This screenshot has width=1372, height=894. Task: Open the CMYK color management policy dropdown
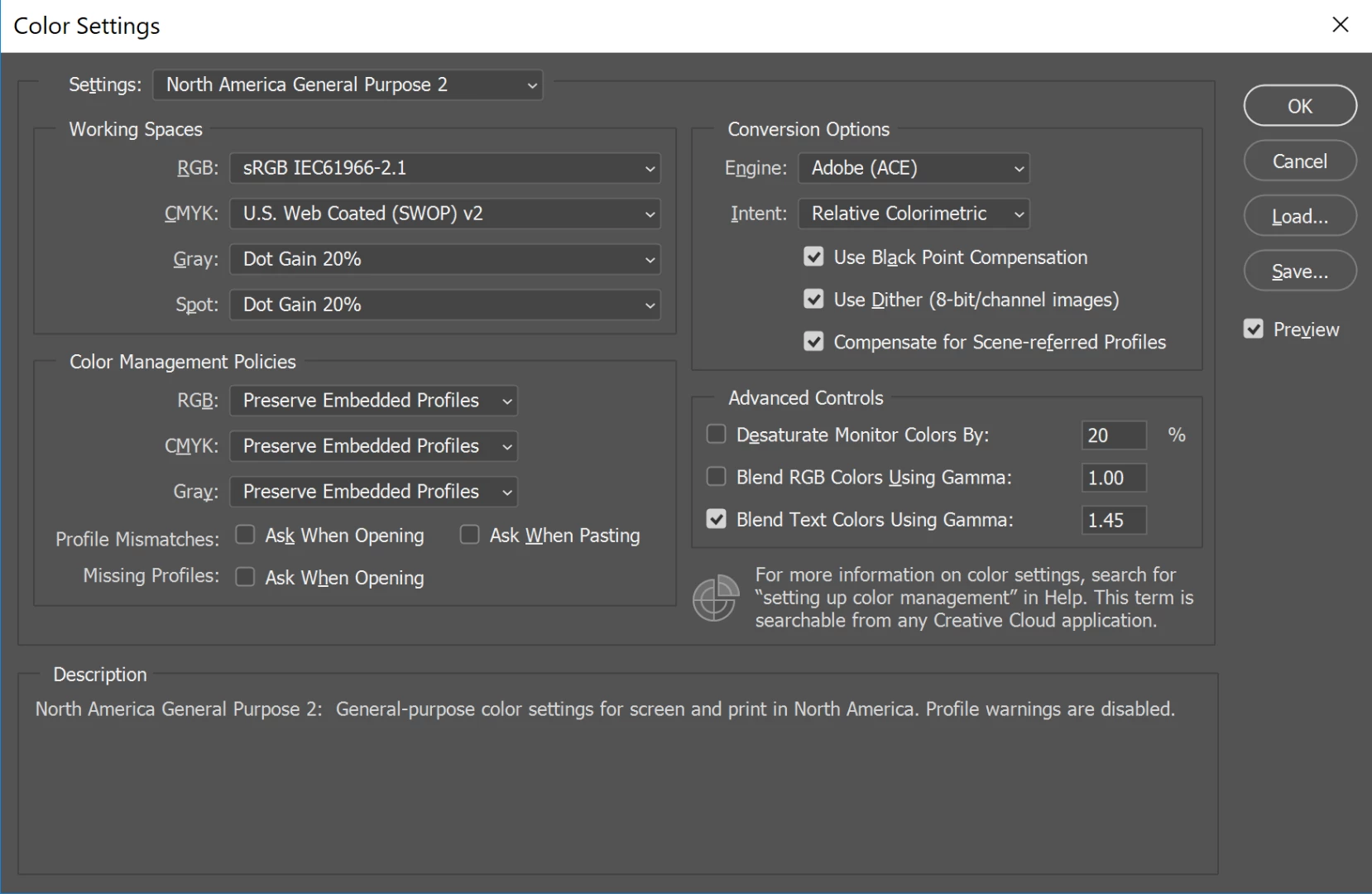(x=374, y=446)
